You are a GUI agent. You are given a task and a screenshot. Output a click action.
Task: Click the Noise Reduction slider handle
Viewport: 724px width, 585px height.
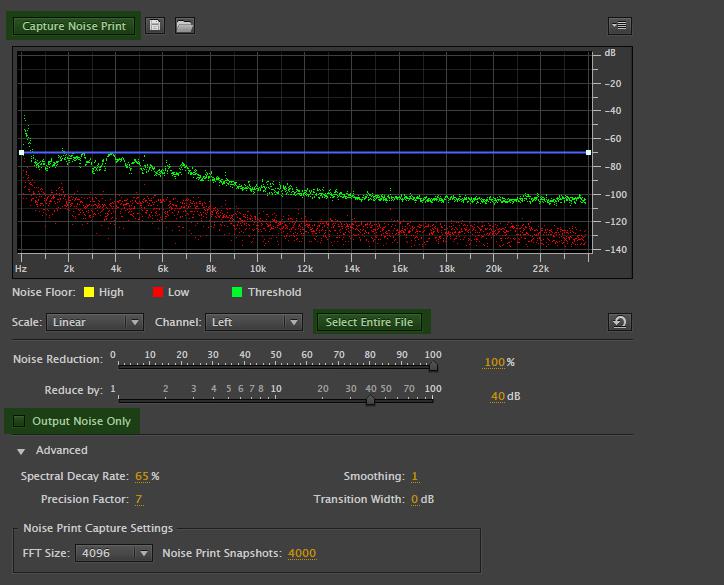[x=433, y=367]
